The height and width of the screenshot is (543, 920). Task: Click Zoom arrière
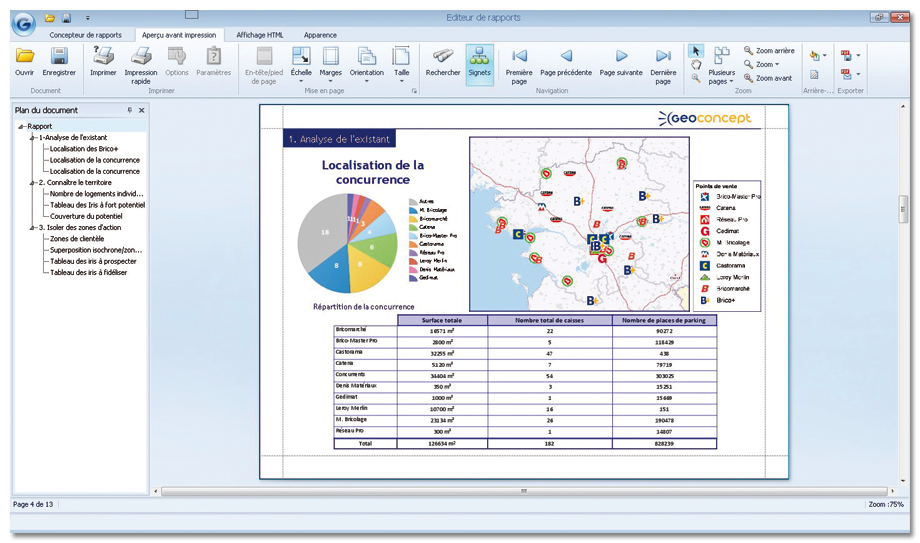tap(769, 51)
